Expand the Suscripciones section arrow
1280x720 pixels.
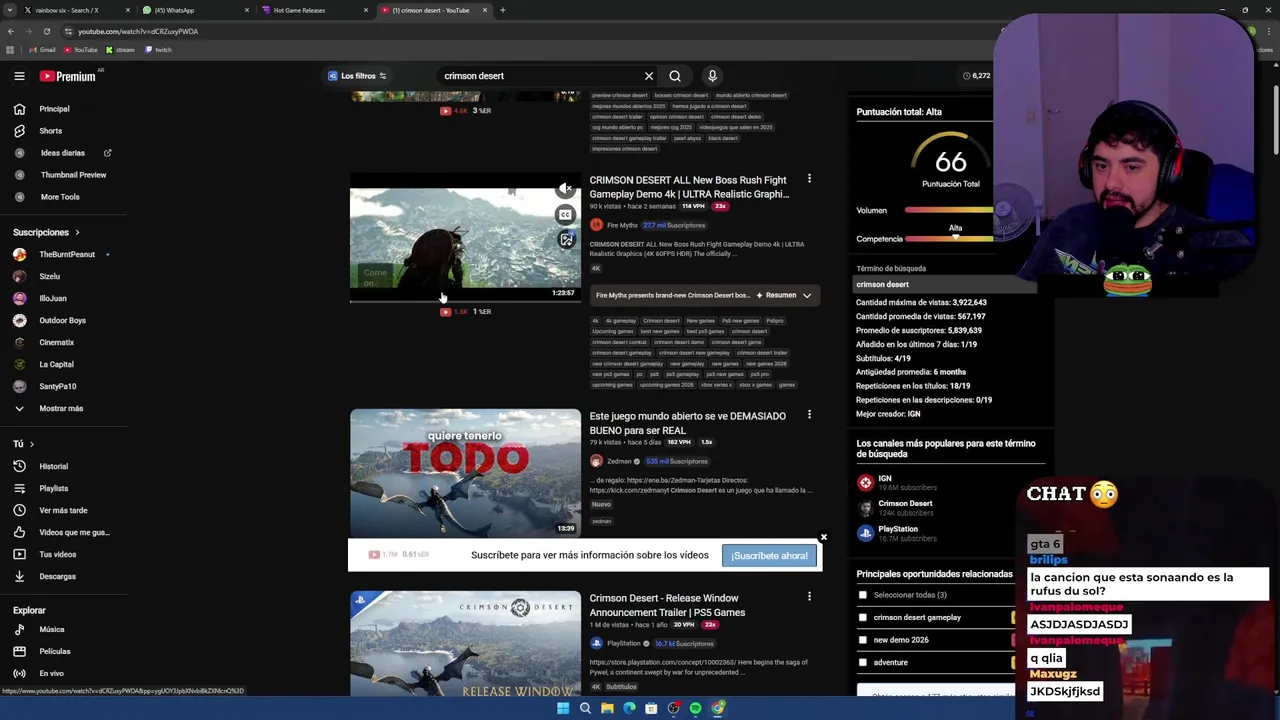pyautogui.click(x=77, y=233)
